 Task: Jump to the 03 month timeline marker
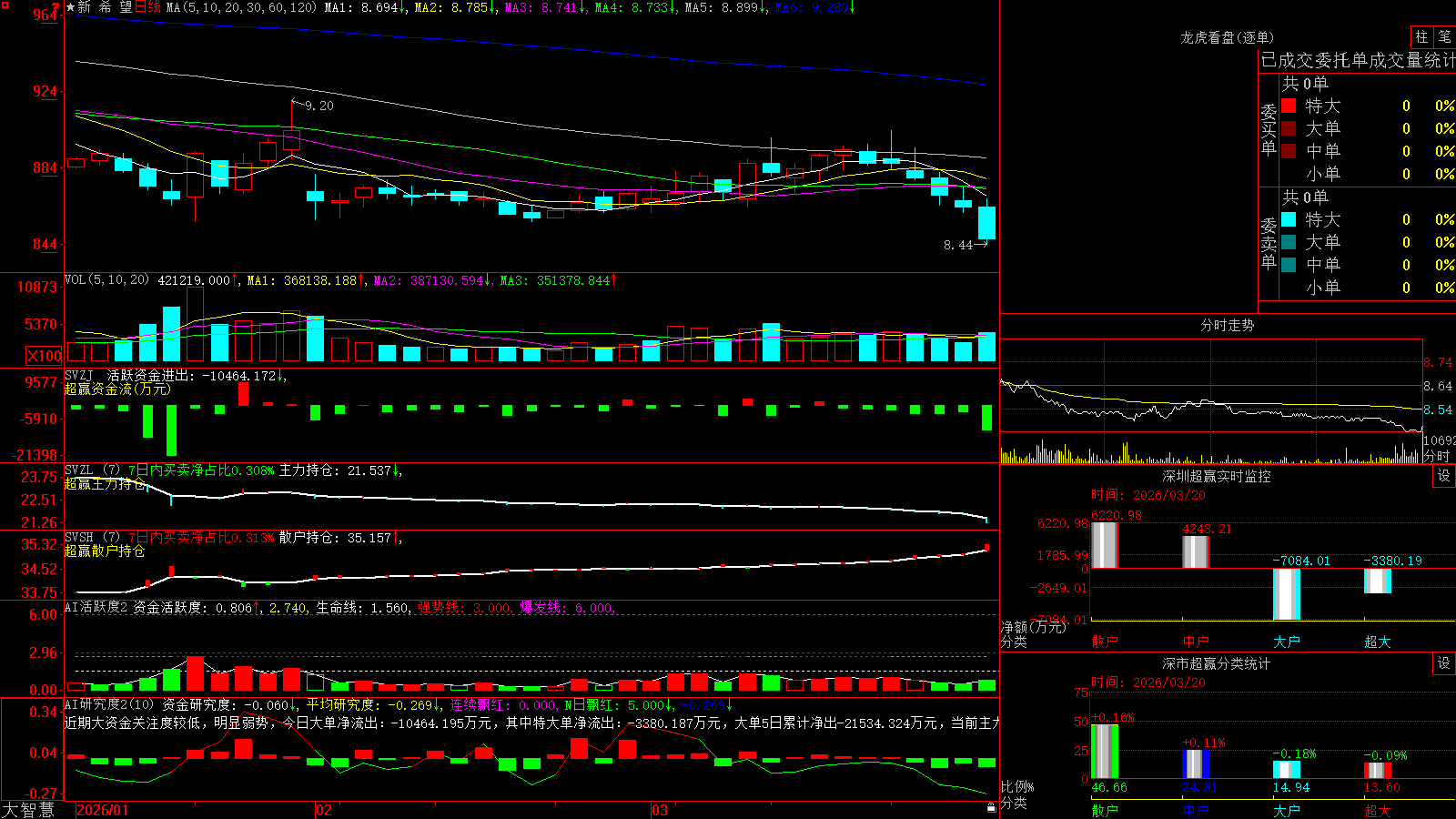660,810
